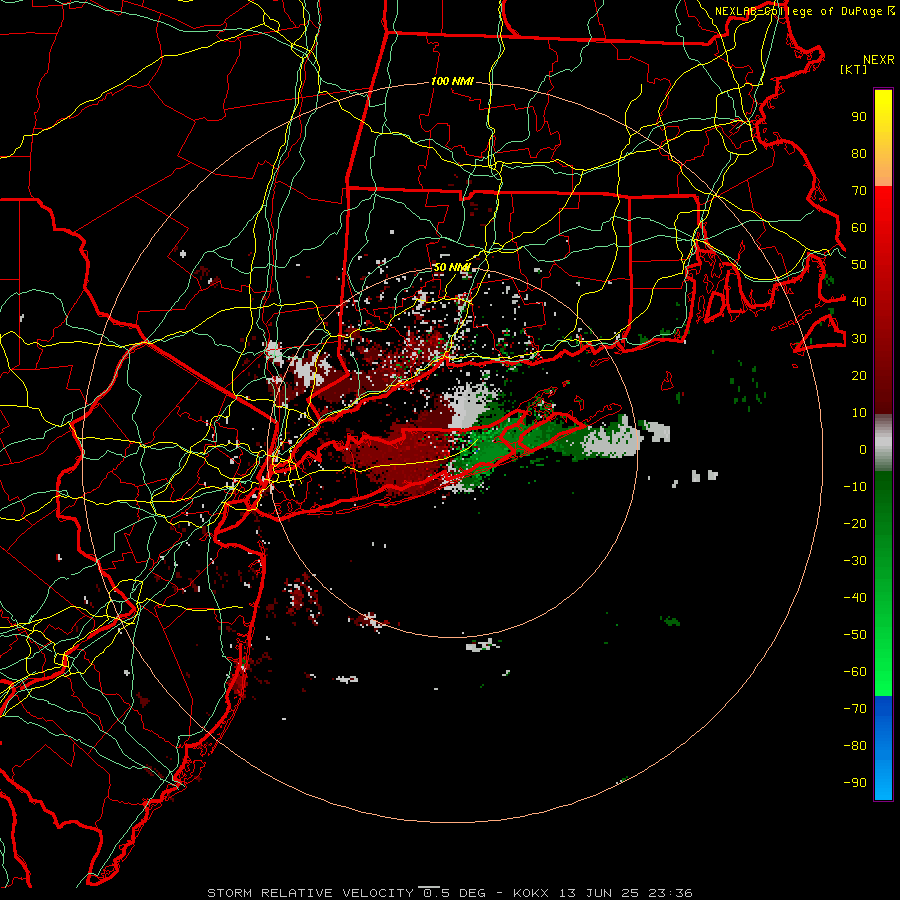Viewport: 900px width, 900px height.
Task: Click the -60 value on velocity scale
Action: pos(855,672)
